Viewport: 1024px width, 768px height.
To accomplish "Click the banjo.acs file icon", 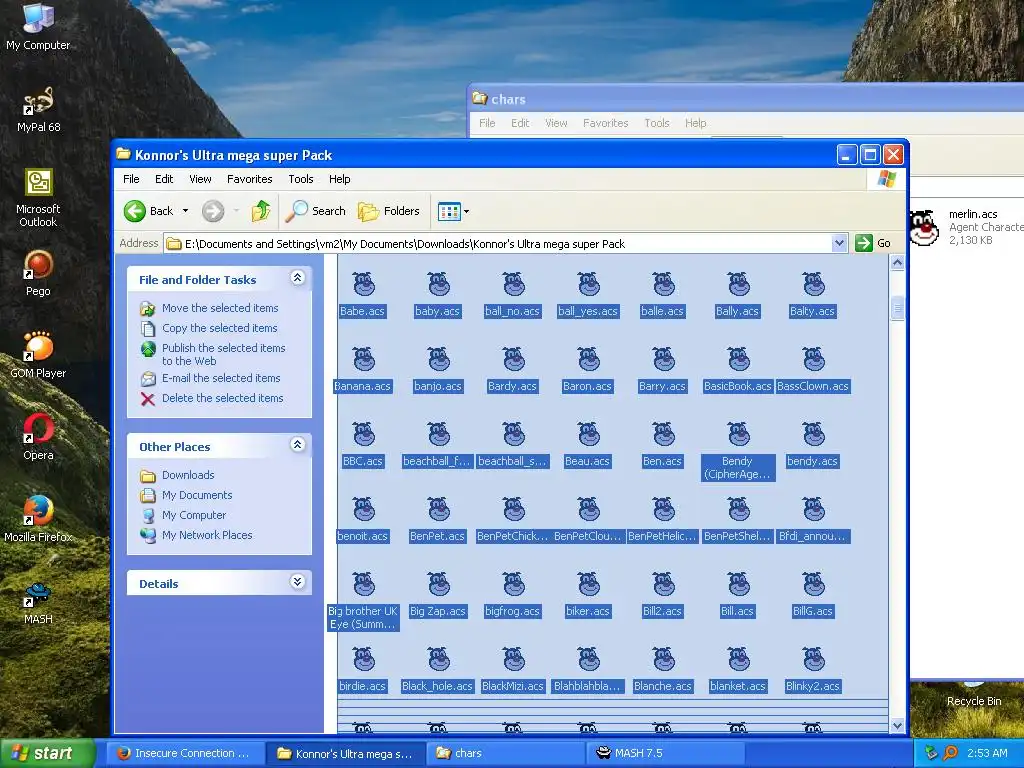I will point(438,360).
